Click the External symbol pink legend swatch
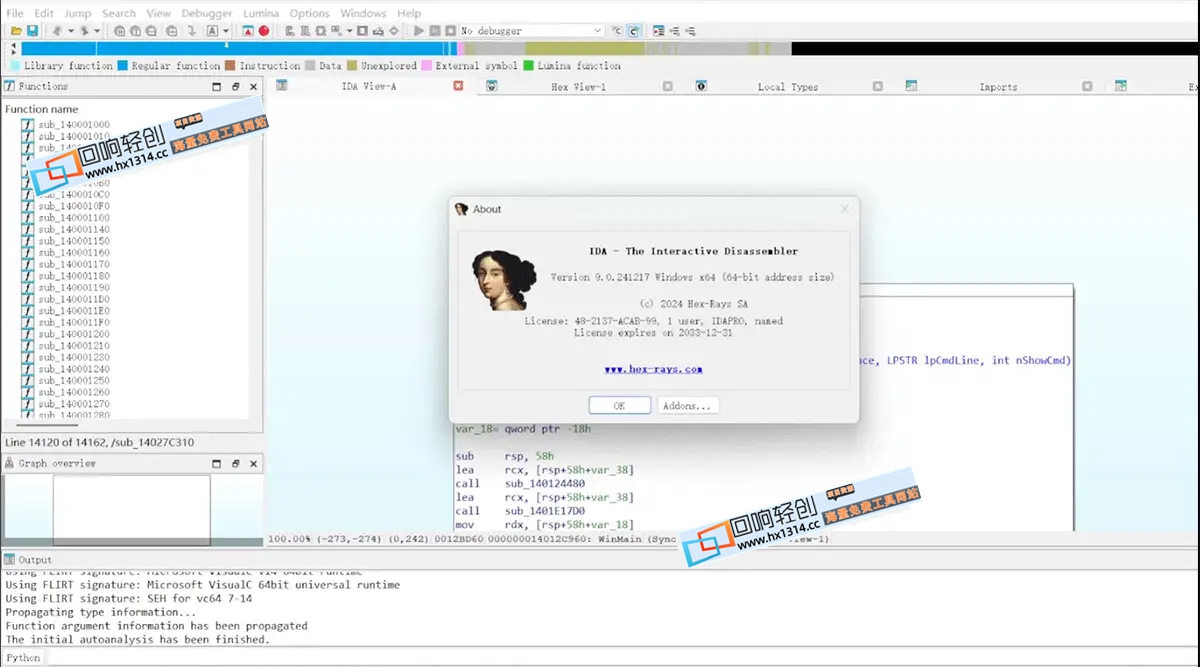Viewport: 1200px width, 667px height. (x=426, y=66)
